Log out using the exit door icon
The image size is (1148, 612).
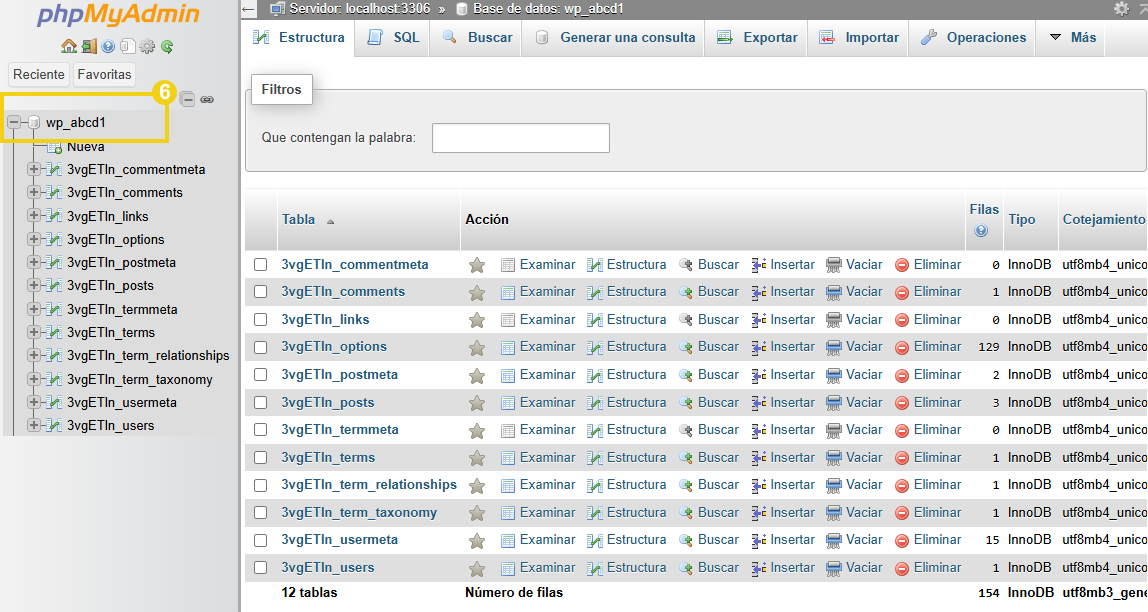click(x=88, y=47)
